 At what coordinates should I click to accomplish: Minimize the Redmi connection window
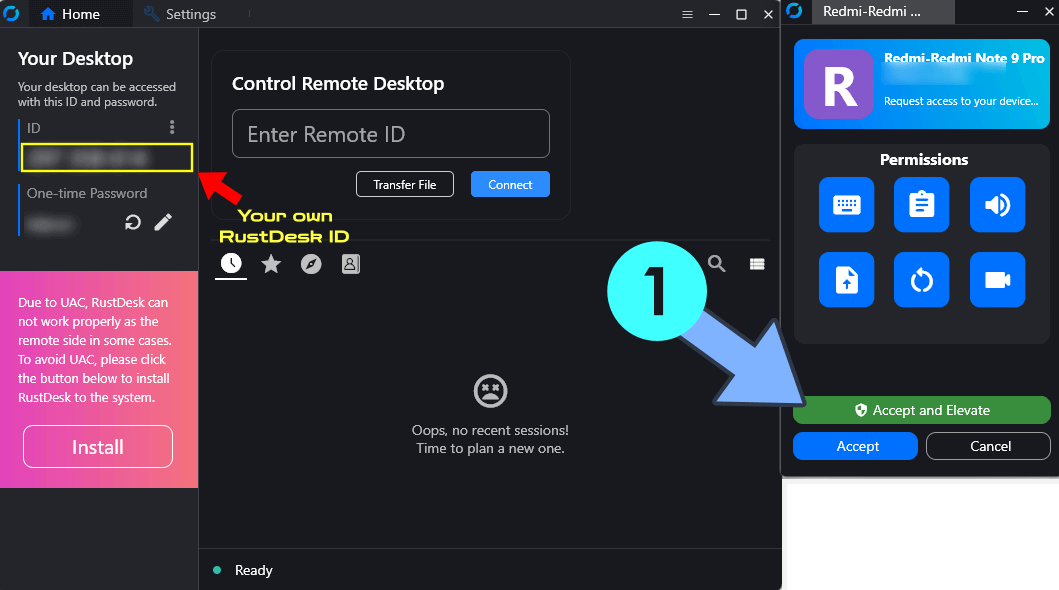1023,11
